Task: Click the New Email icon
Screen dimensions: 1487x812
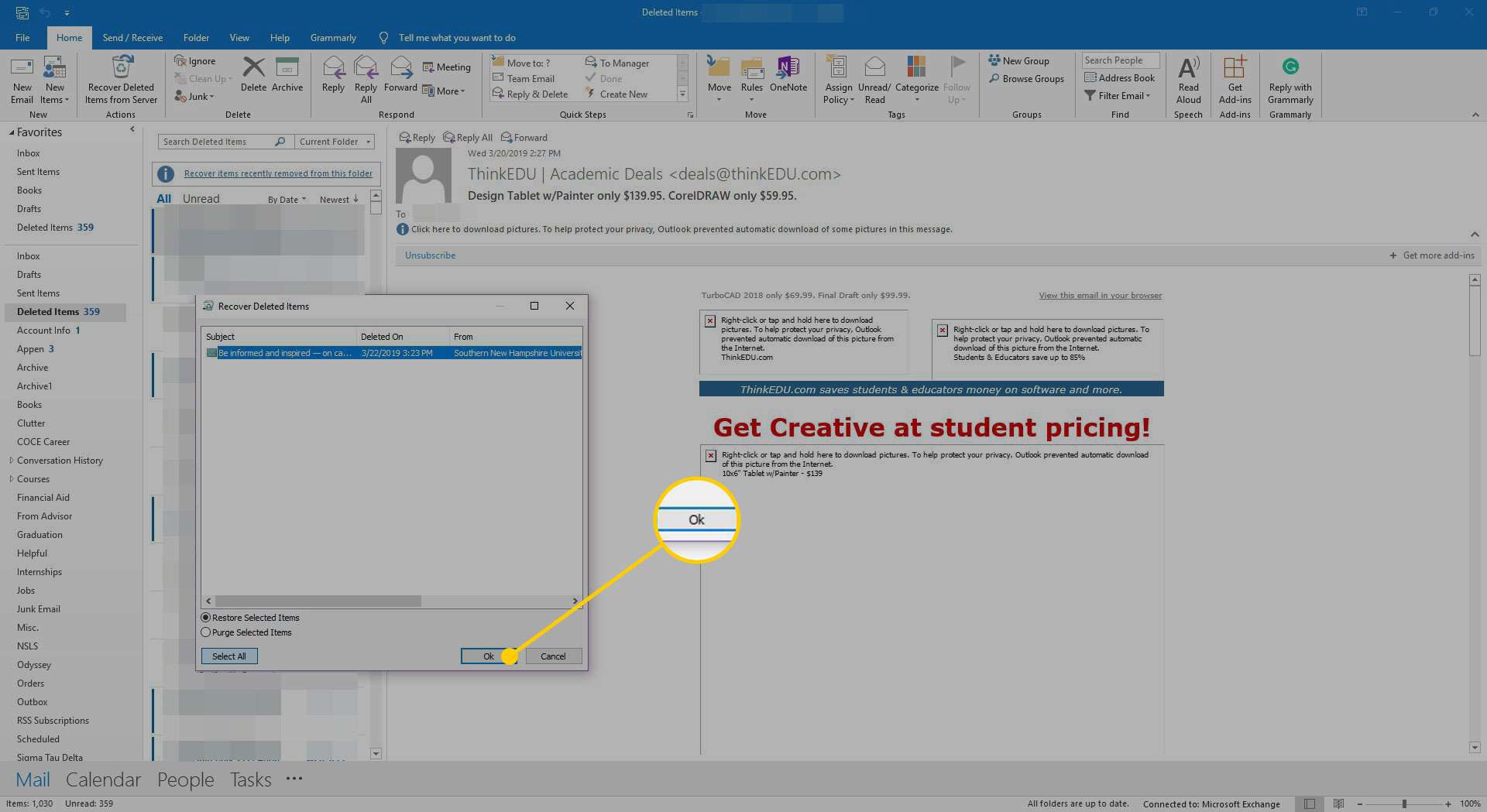Action: pos(22,67)
